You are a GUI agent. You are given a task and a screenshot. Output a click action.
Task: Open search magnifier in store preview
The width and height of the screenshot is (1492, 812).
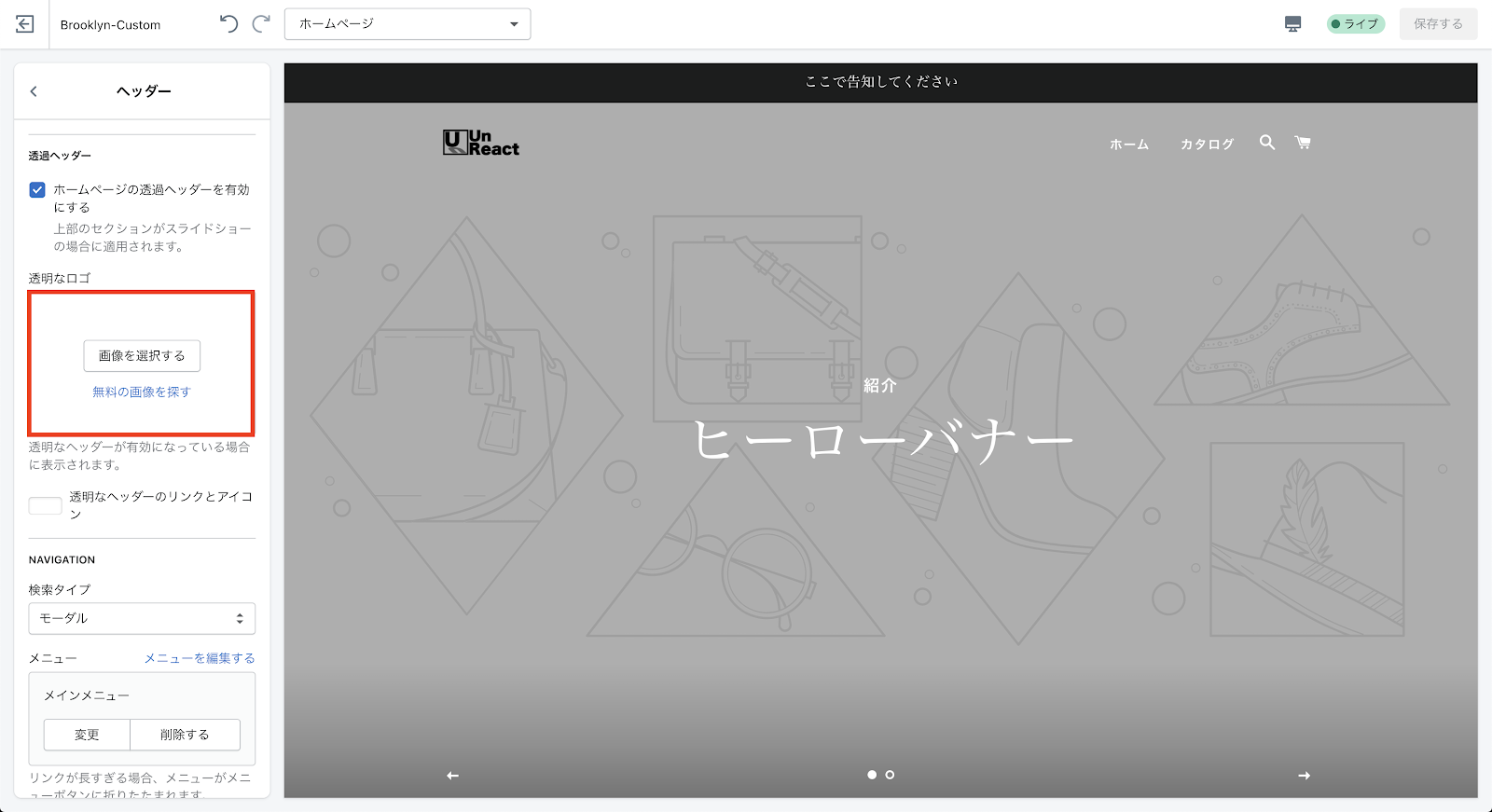1266,143
